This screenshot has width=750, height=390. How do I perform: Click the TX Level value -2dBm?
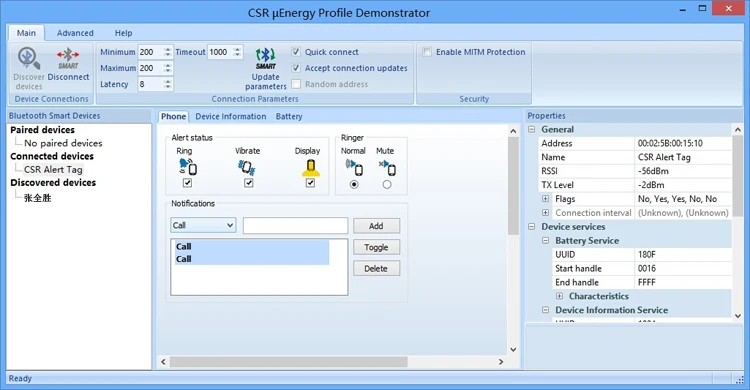tap(651, 185)
